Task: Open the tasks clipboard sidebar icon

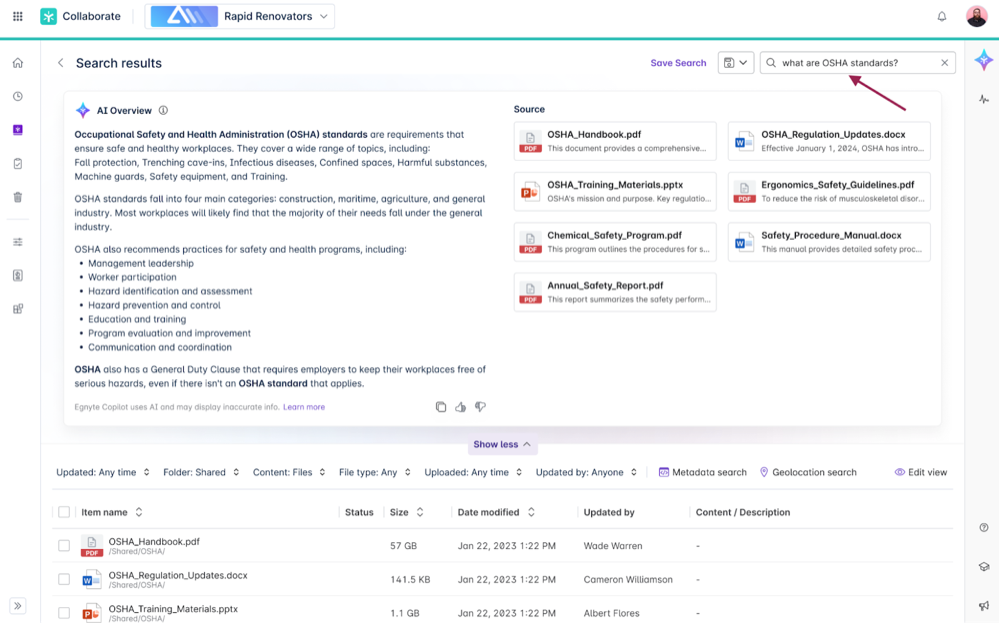Action: 18,164
